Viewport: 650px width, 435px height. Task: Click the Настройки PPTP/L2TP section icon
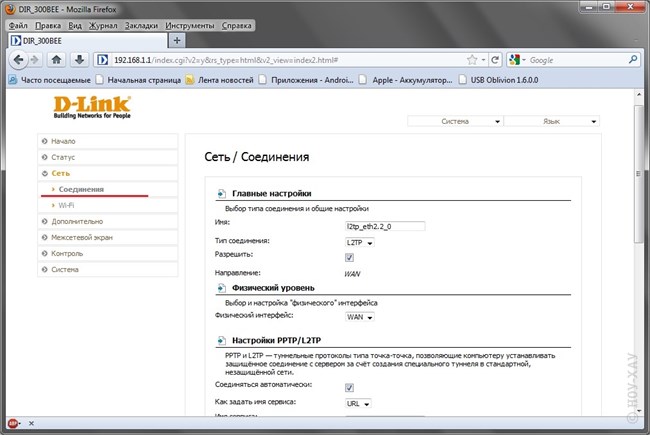point(221,340)
